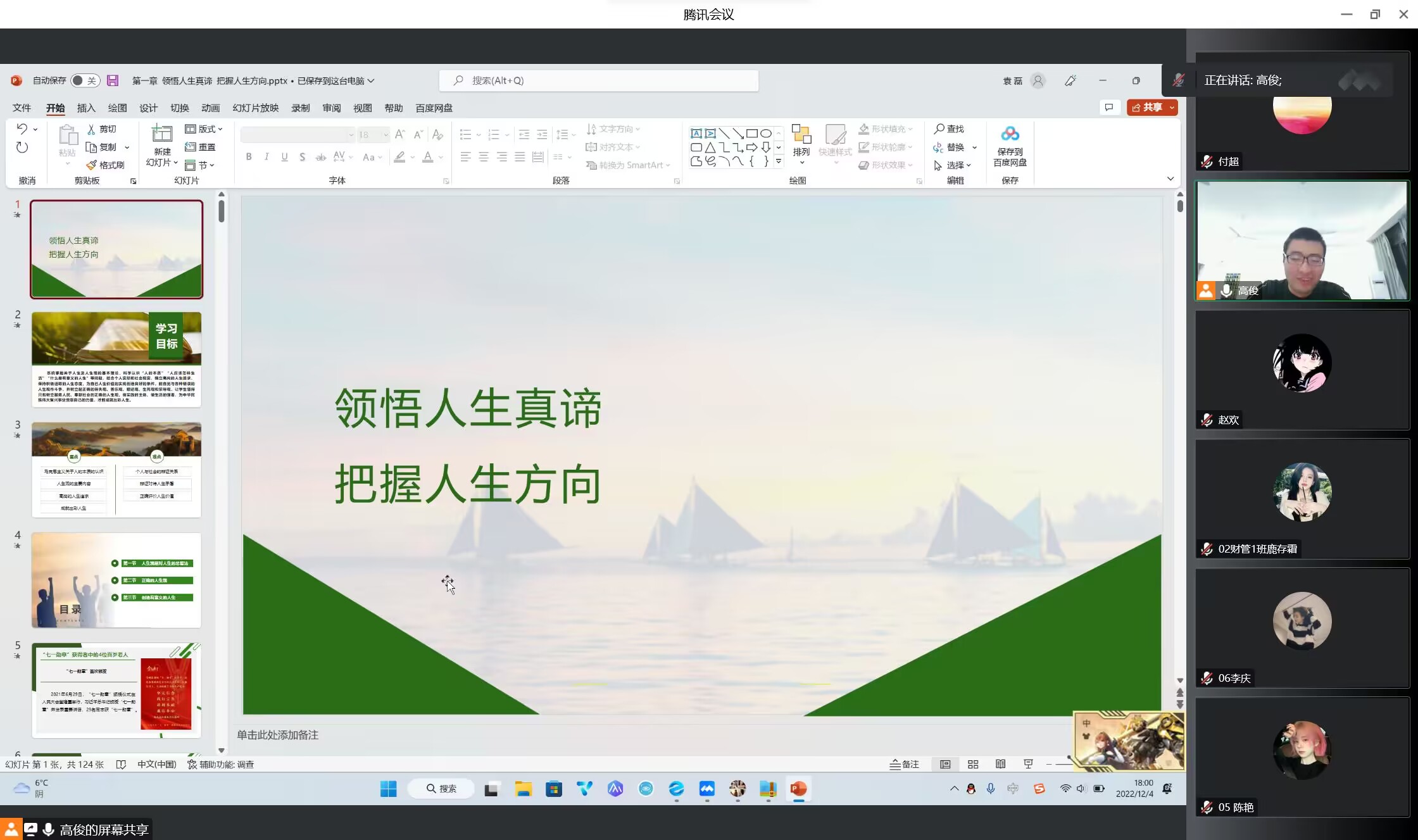The image size is (1418, 840).
Task: Open the Slide Show (幻灯片放映) tab
Action: (255, 108)
